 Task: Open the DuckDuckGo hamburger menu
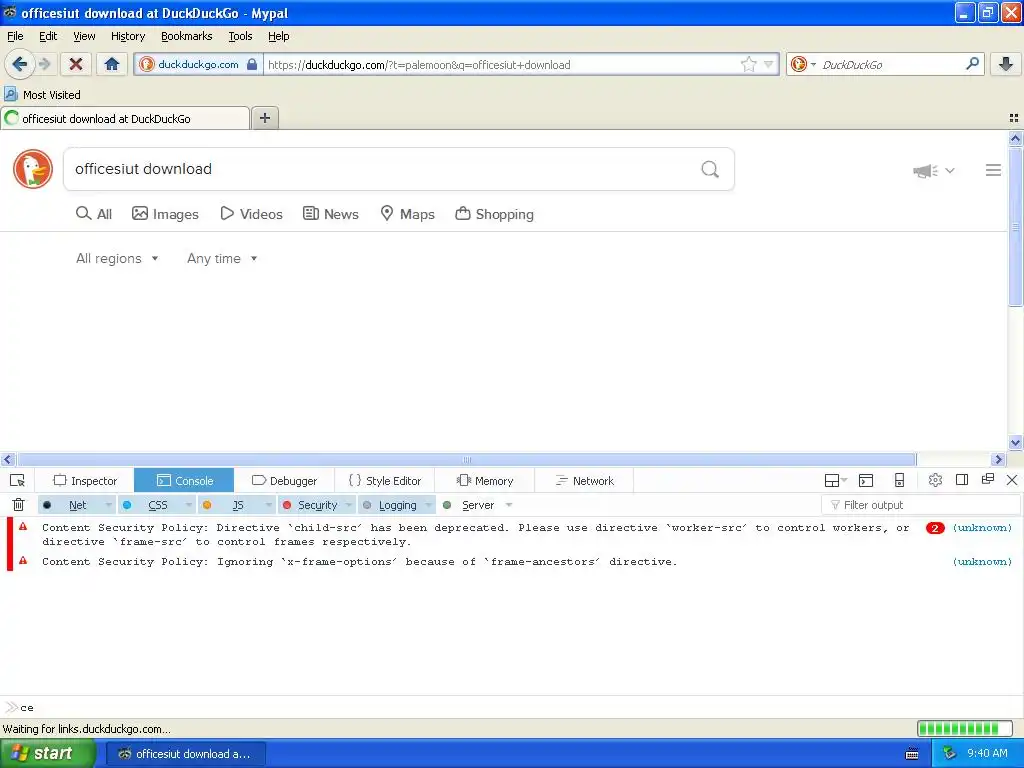click(x=993, y=170)
